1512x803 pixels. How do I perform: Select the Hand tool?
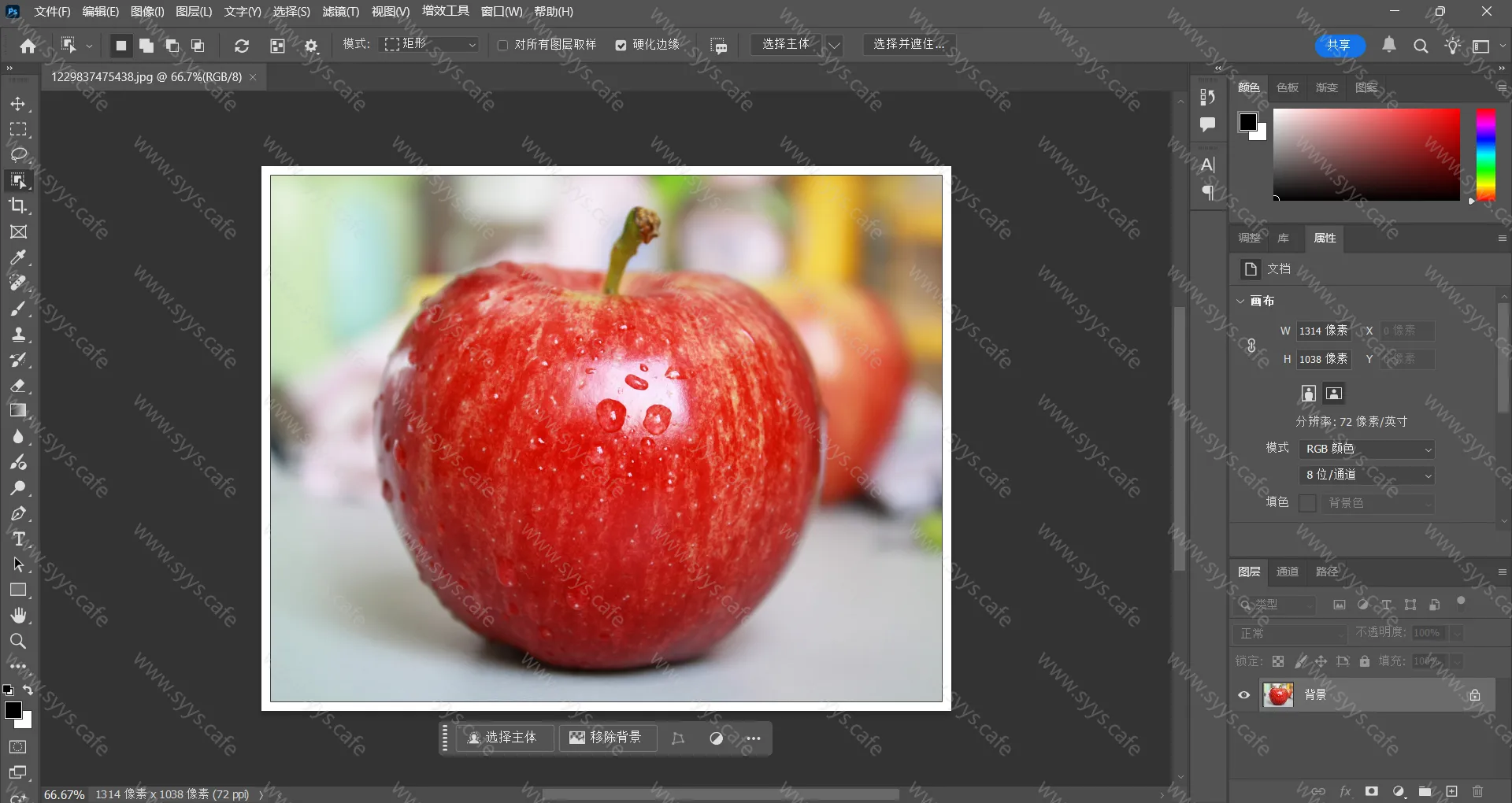click(18, 616)
